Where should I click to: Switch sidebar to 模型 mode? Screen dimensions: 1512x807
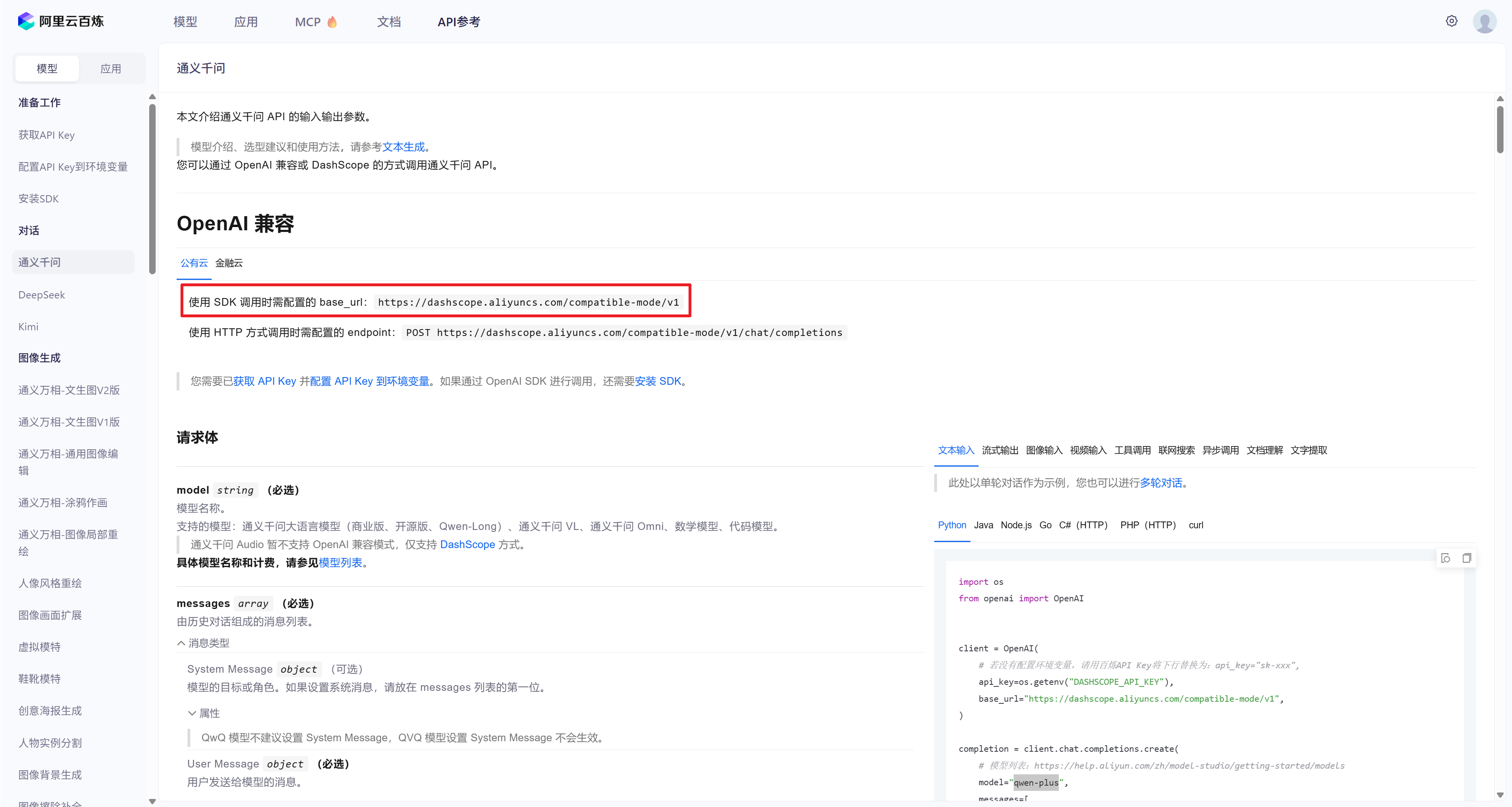tap(47, 69)
